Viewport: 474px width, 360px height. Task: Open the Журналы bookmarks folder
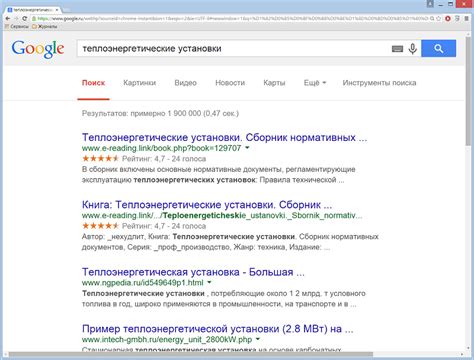click(45, 26)
